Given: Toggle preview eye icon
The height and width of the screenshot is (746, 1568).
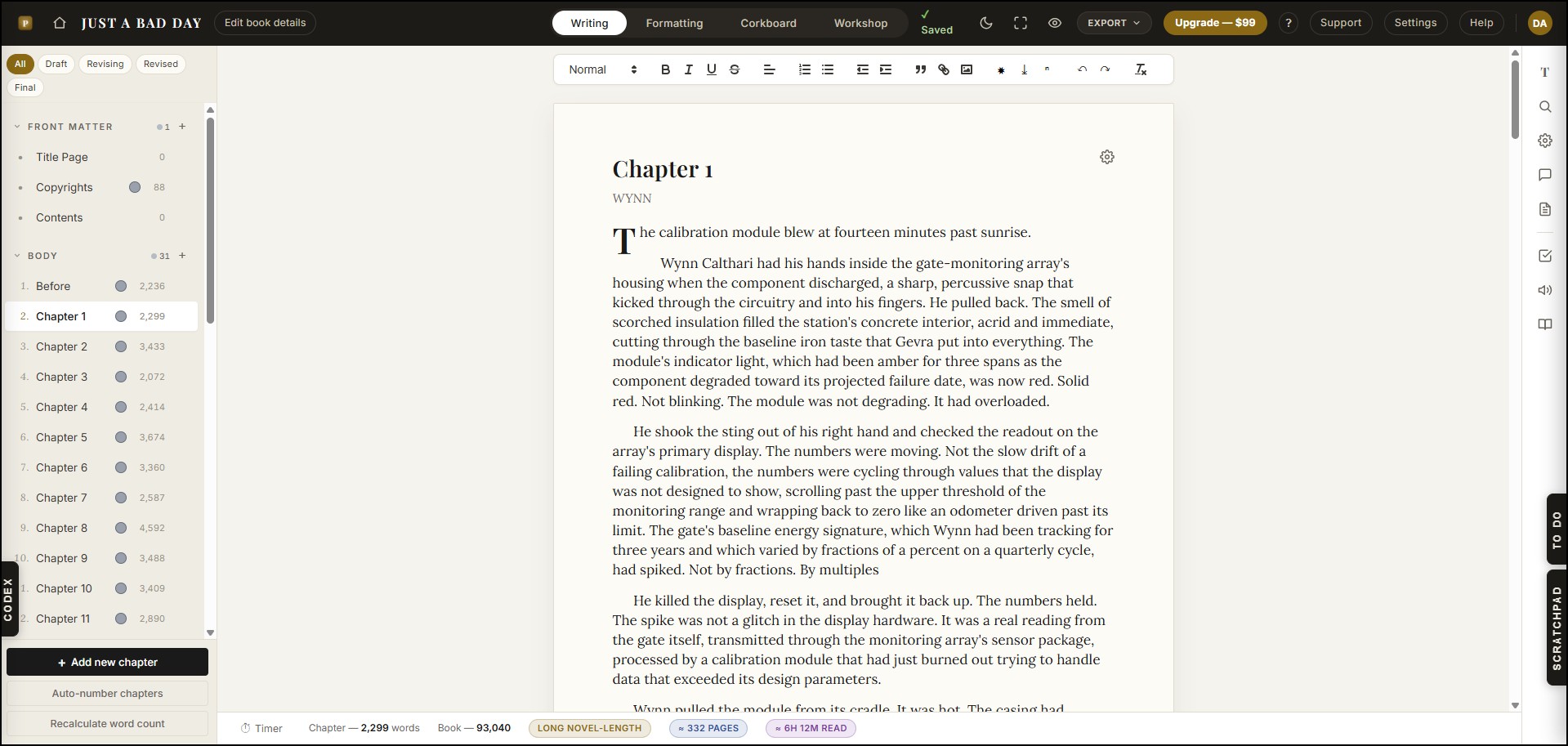Looking at the screenshot, I should [x=1054, y=23].
